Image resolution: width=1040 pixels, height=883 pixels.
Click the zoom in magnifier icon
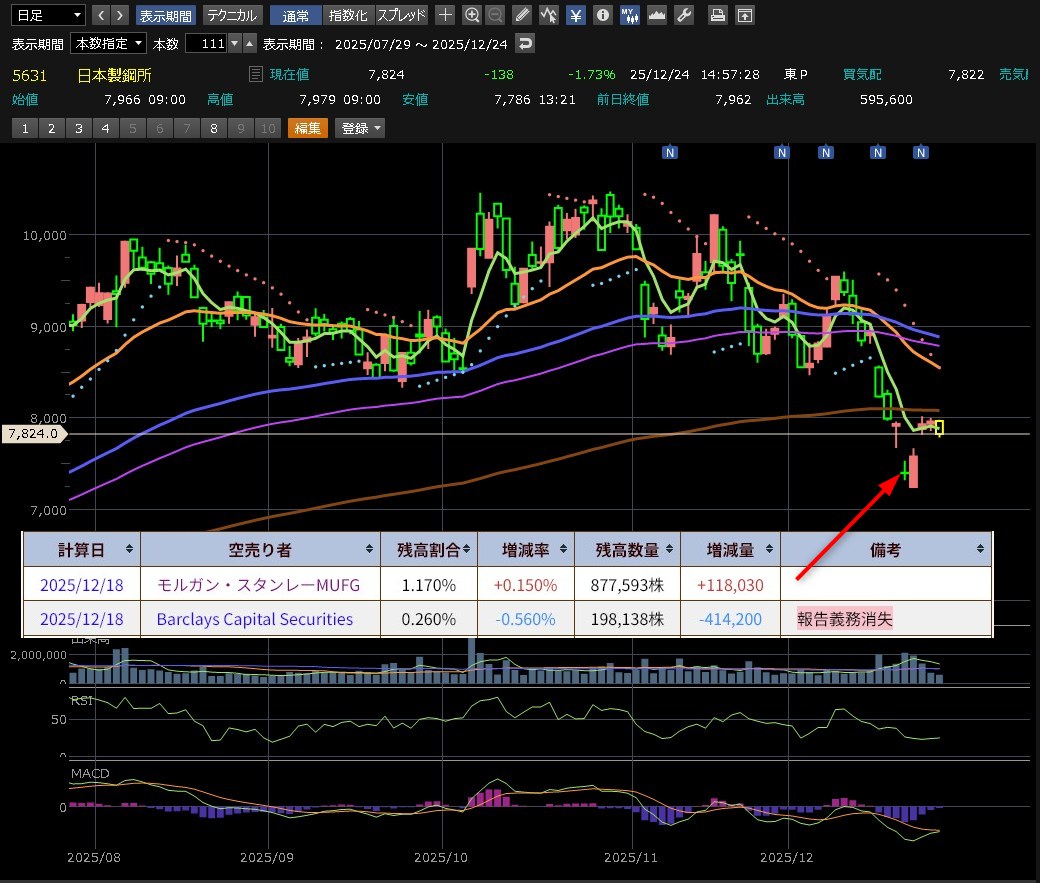472,15
